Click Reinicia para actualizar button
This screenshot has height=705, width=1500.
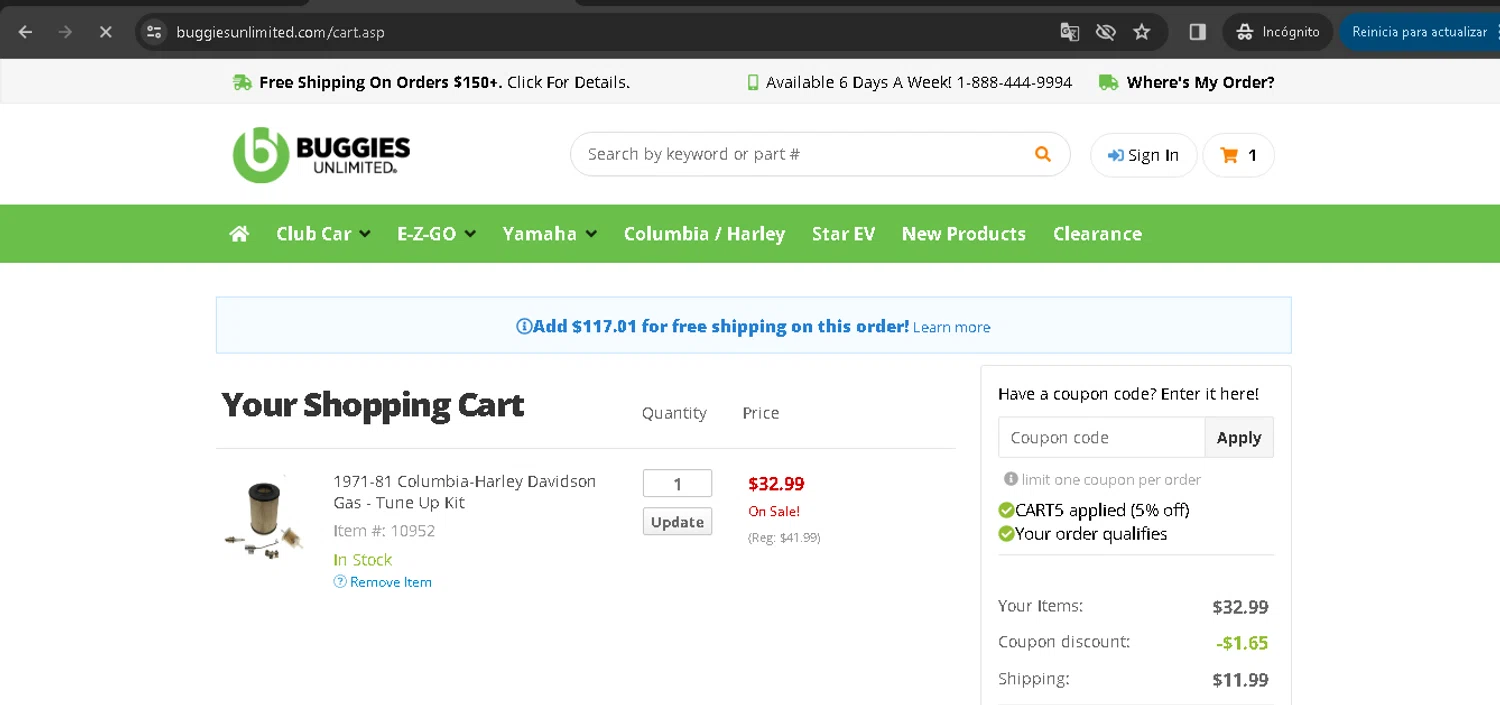1419,32
